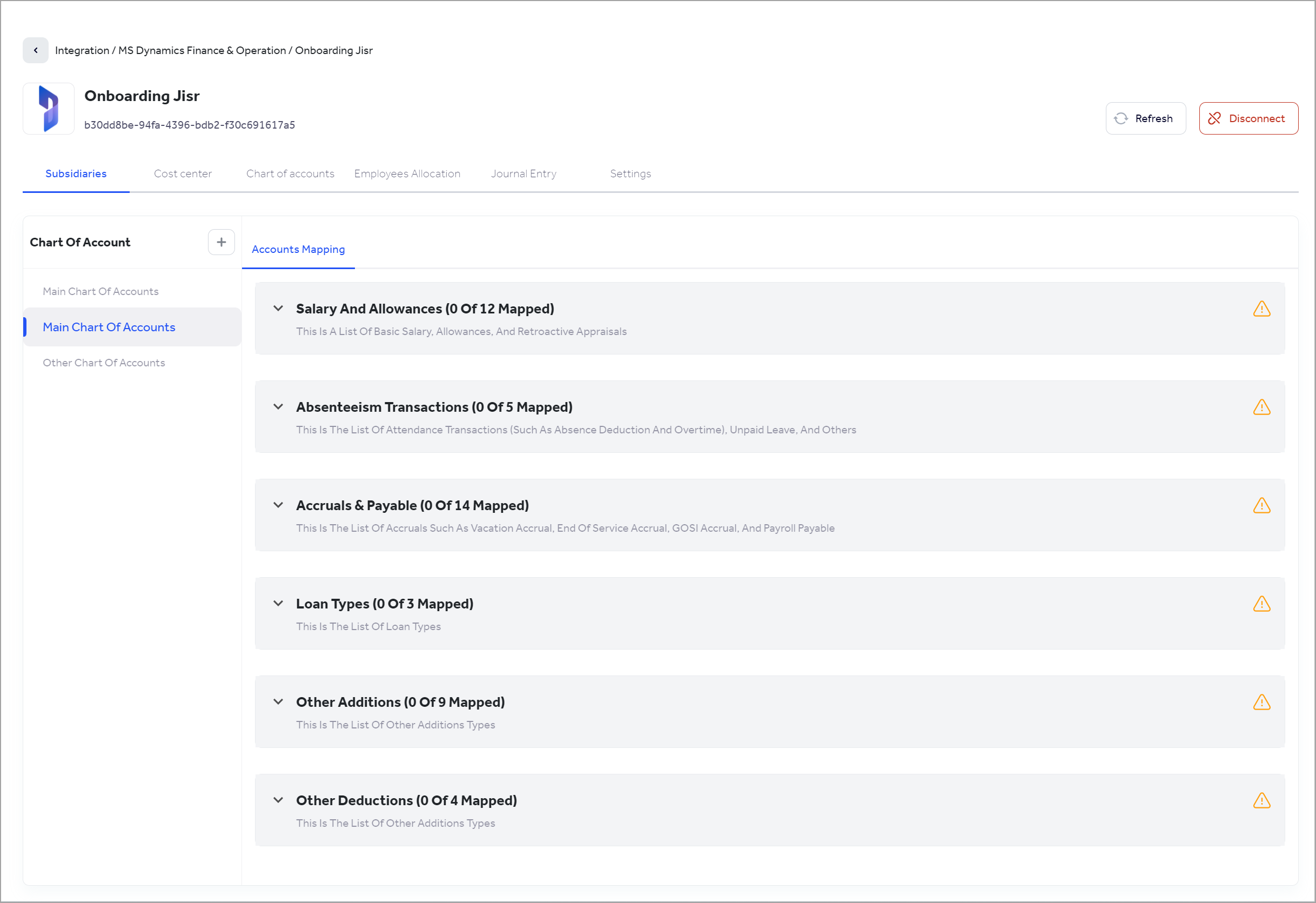Collapse the Other Deductions section
Screen dimensions: 1316x903
pos(278,800)
